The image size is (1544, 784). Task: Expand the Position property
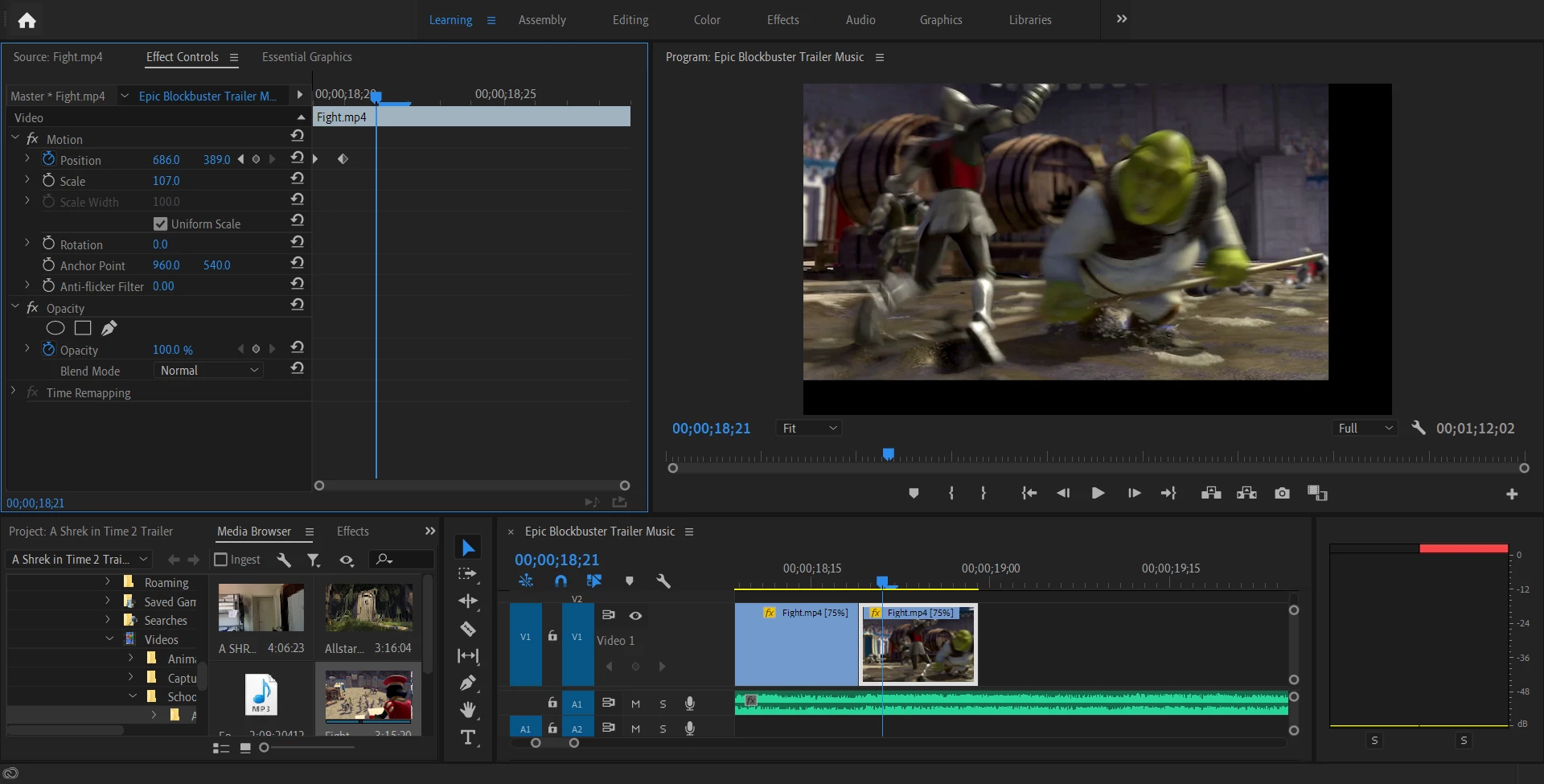(27, 159)
